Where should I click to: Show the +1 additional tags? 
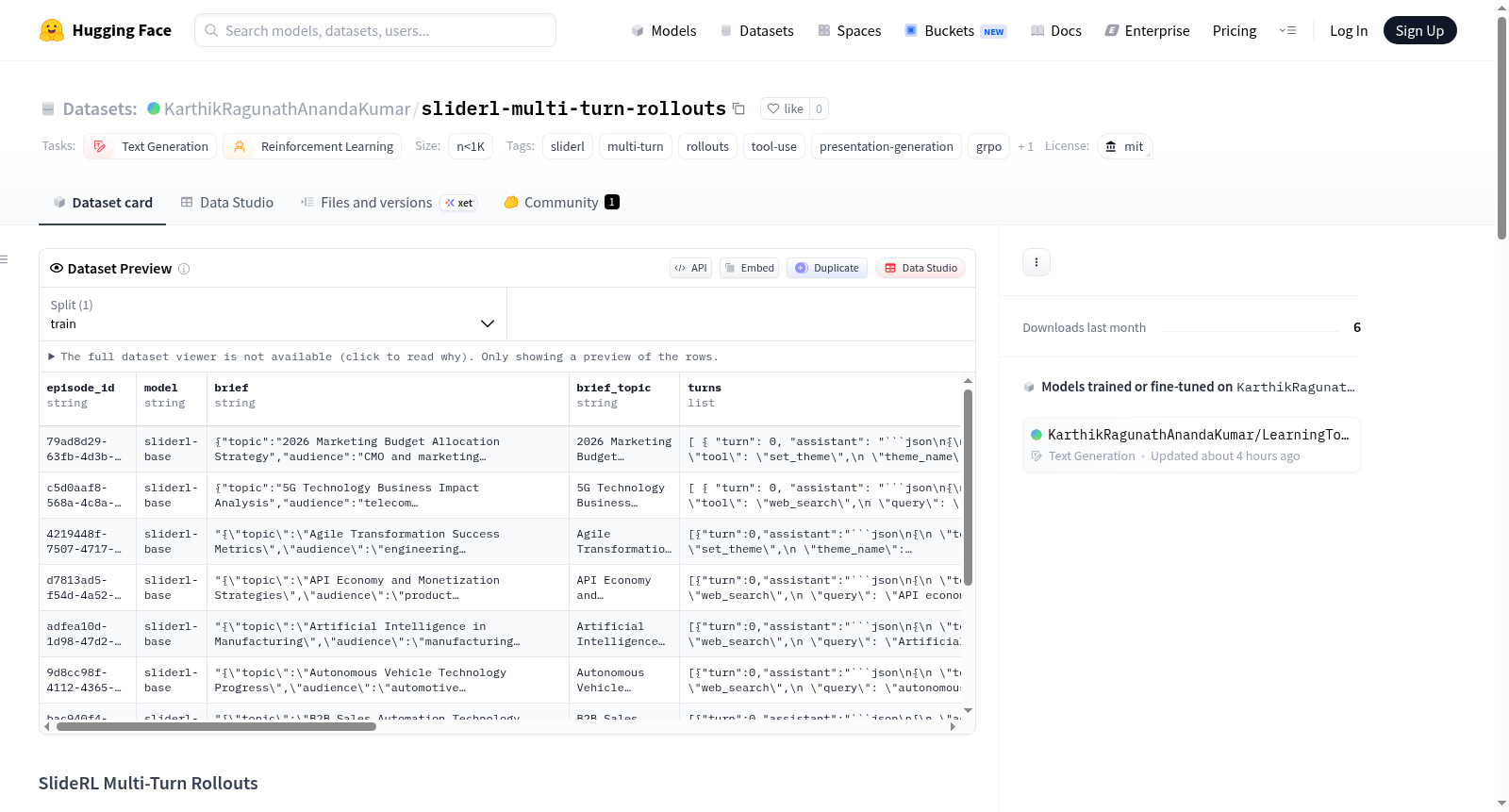point(1025,146)
